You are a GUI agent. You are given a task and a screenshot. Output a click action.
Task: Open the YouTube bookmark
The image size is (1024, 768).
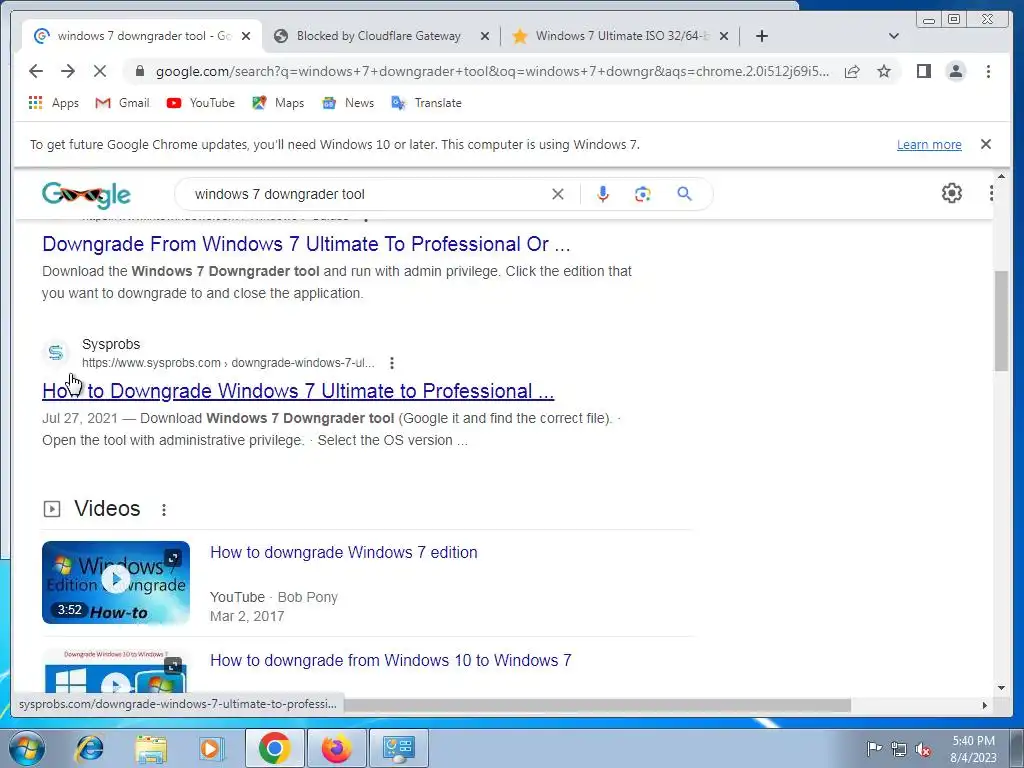[200, 103]
